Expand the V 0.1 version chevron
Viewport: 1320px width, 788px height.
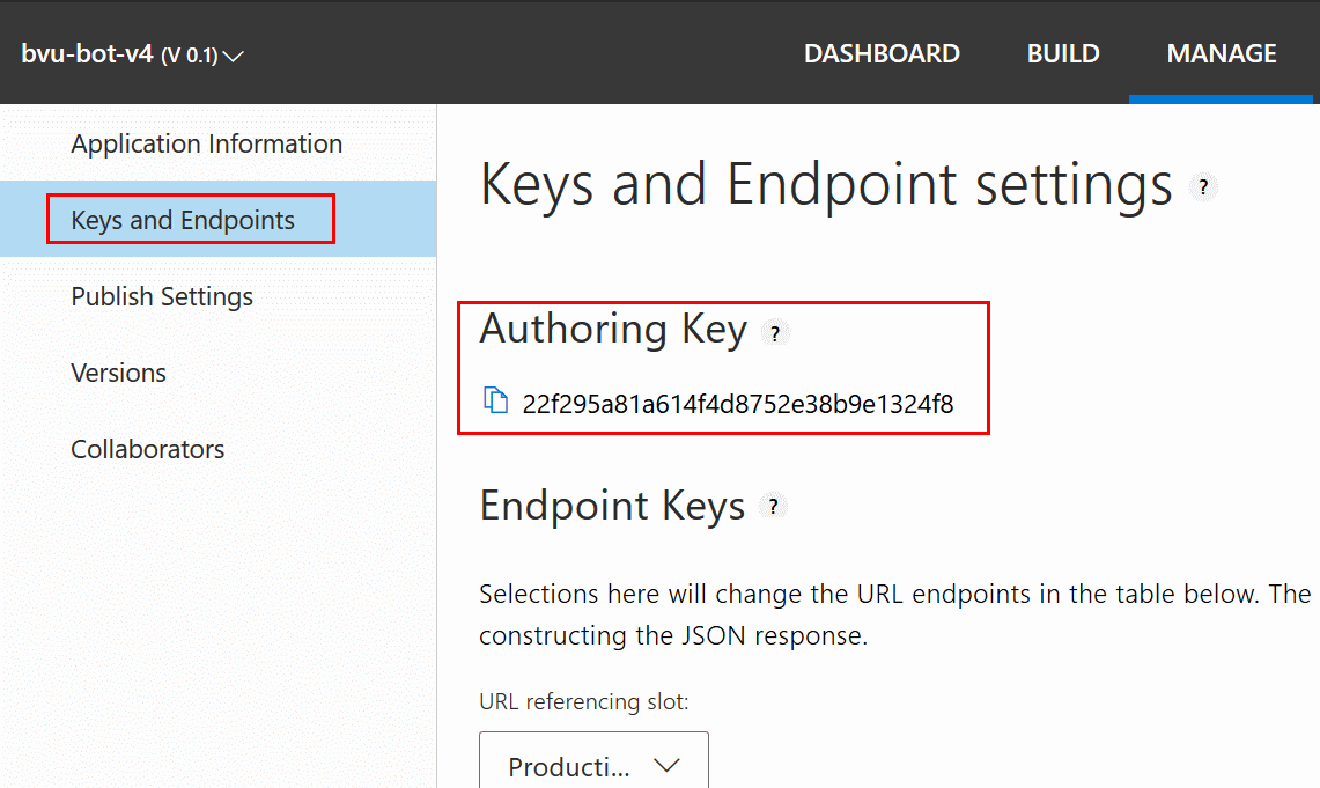click(233, 56)
